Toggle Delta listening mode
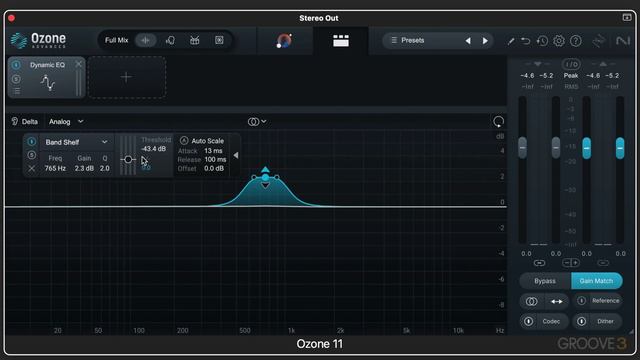 pyautogui.click(x=24, y=122)
